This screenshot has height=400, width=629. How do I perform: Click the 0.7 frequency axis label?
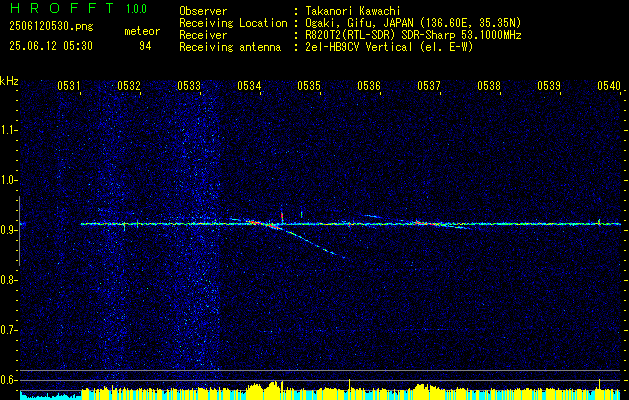tap(8, 330)
